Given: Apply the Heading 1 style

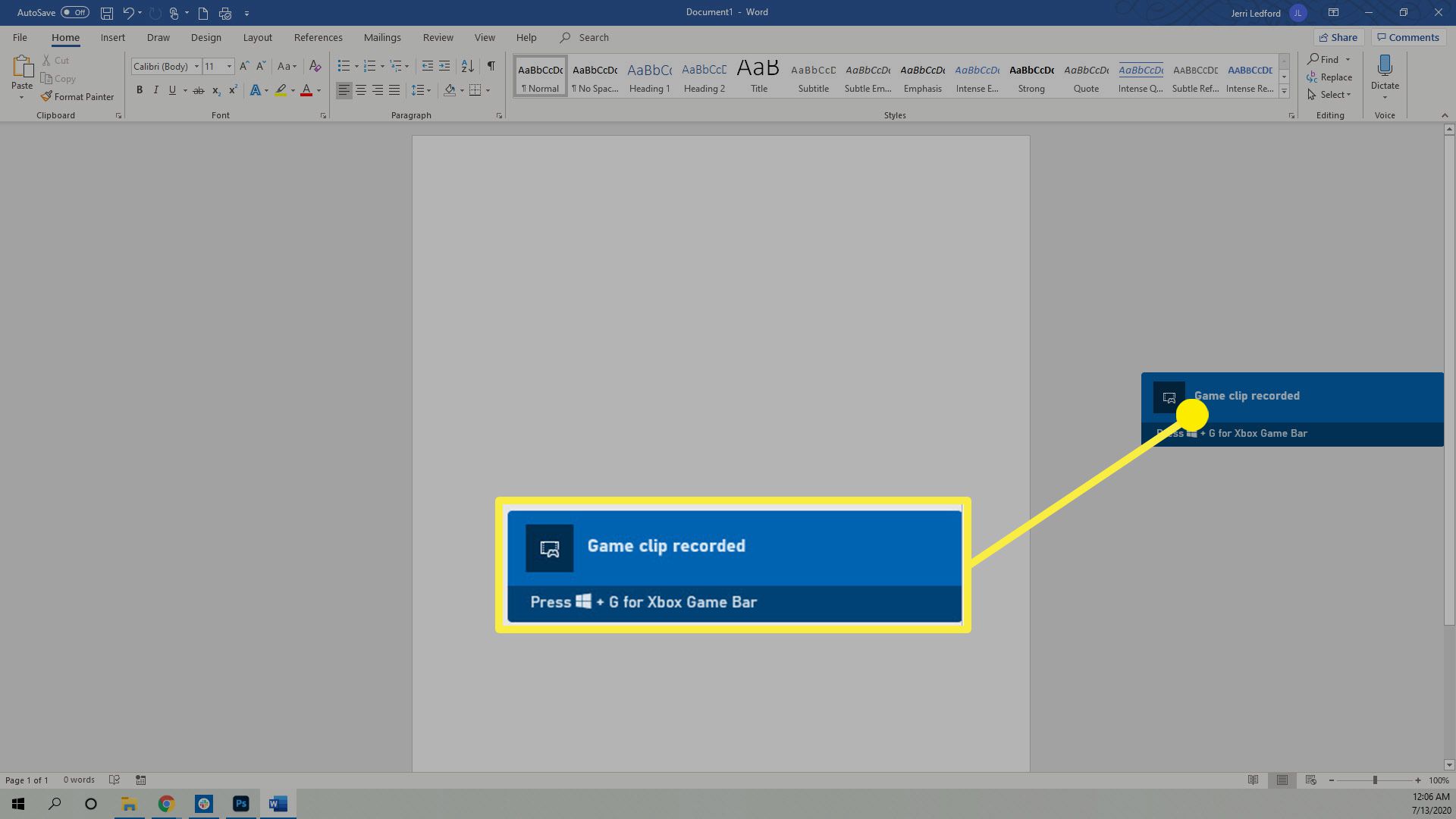Looking at the screenshot, I should tap(649, 77).
